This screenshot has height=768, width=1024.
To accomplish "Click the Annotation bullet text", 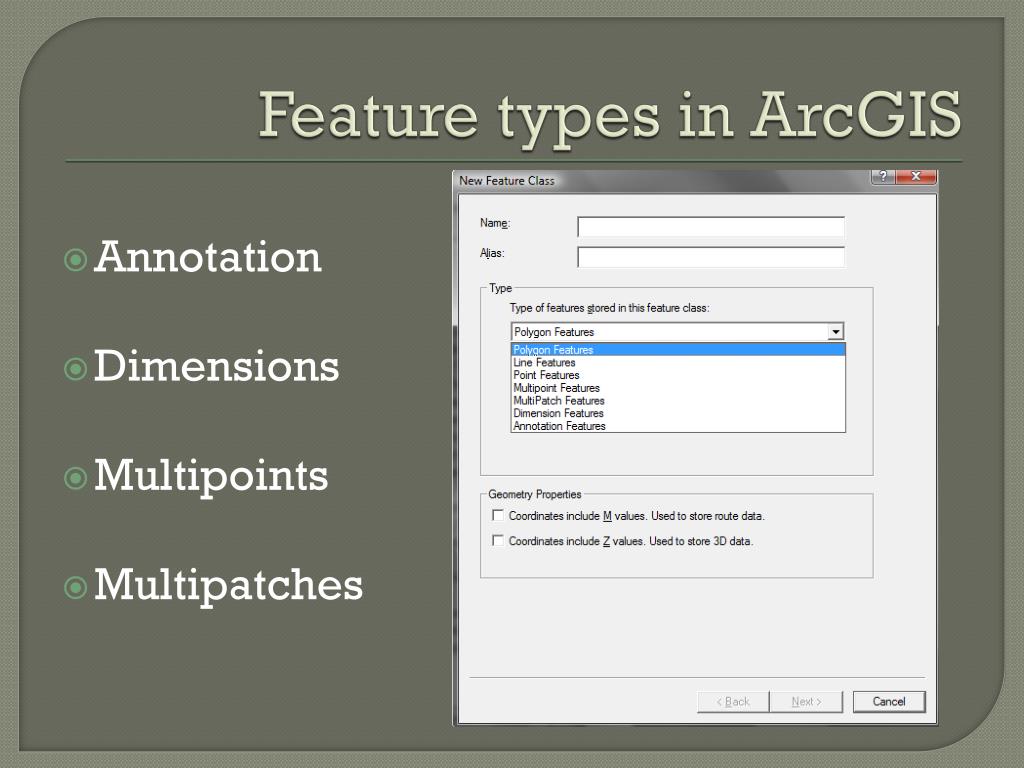I will point(208,257).
